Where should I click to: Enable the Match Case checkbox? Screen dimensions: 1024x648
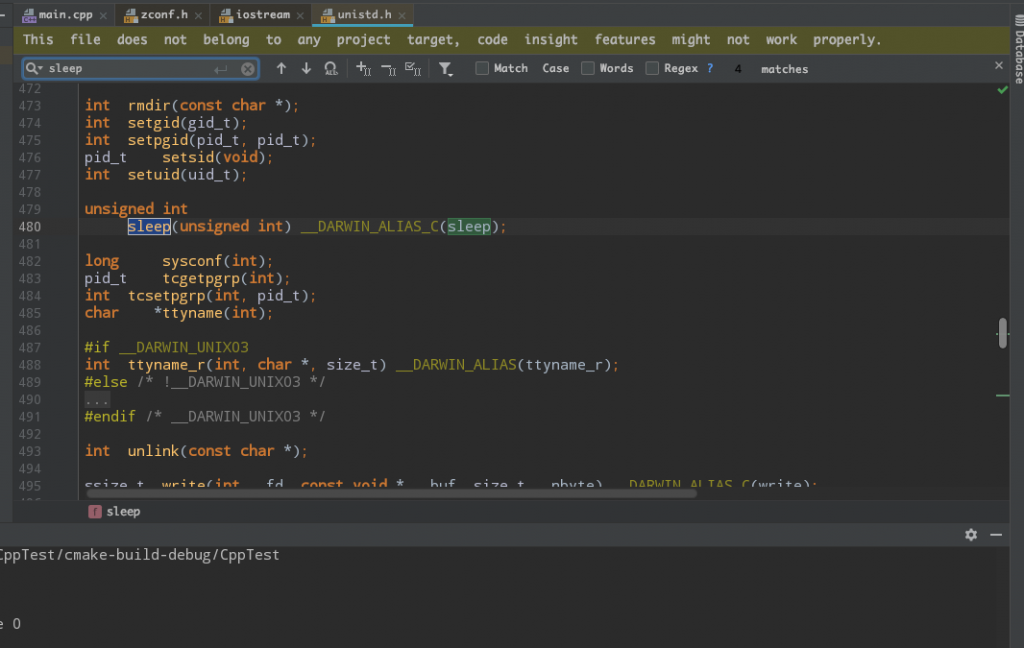[x=482, y=68]
